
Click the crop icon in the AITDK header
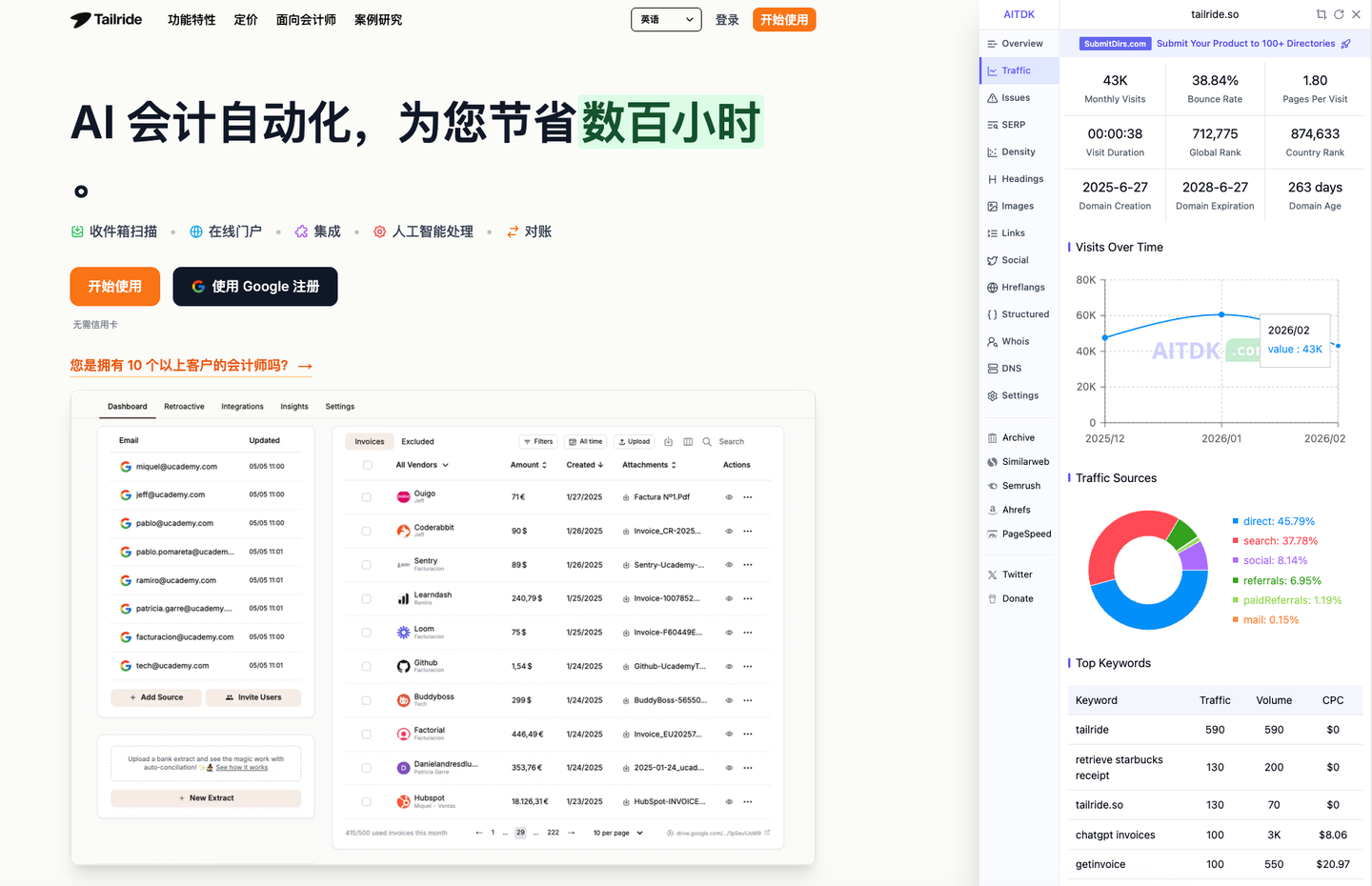[x=1322, y=14]
